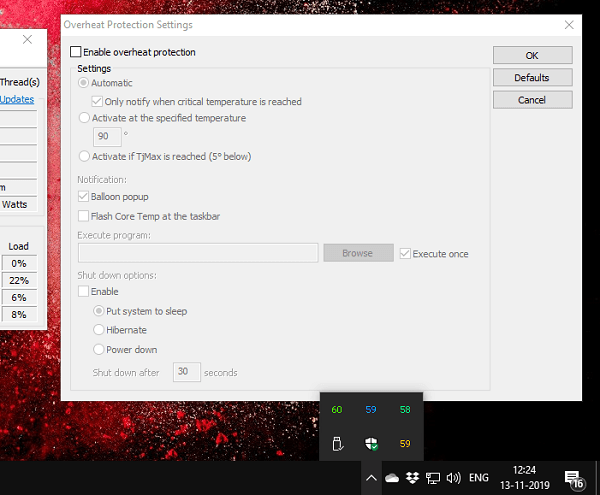Select Activate at the specified temperature
Image resolution: width=600 pixels, height=495 pixels.
[84, 118]
